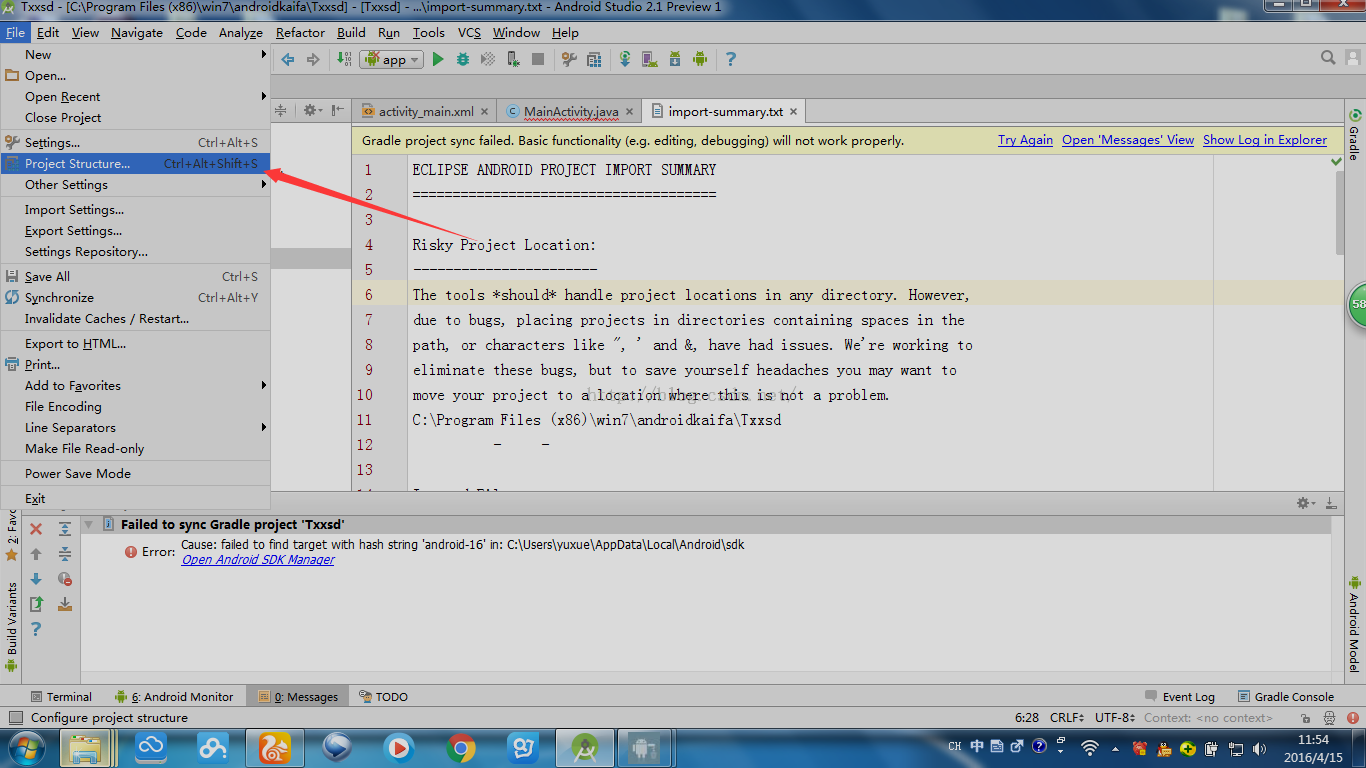
Task: Open the Refactor menu
Action: pos(300,33)
